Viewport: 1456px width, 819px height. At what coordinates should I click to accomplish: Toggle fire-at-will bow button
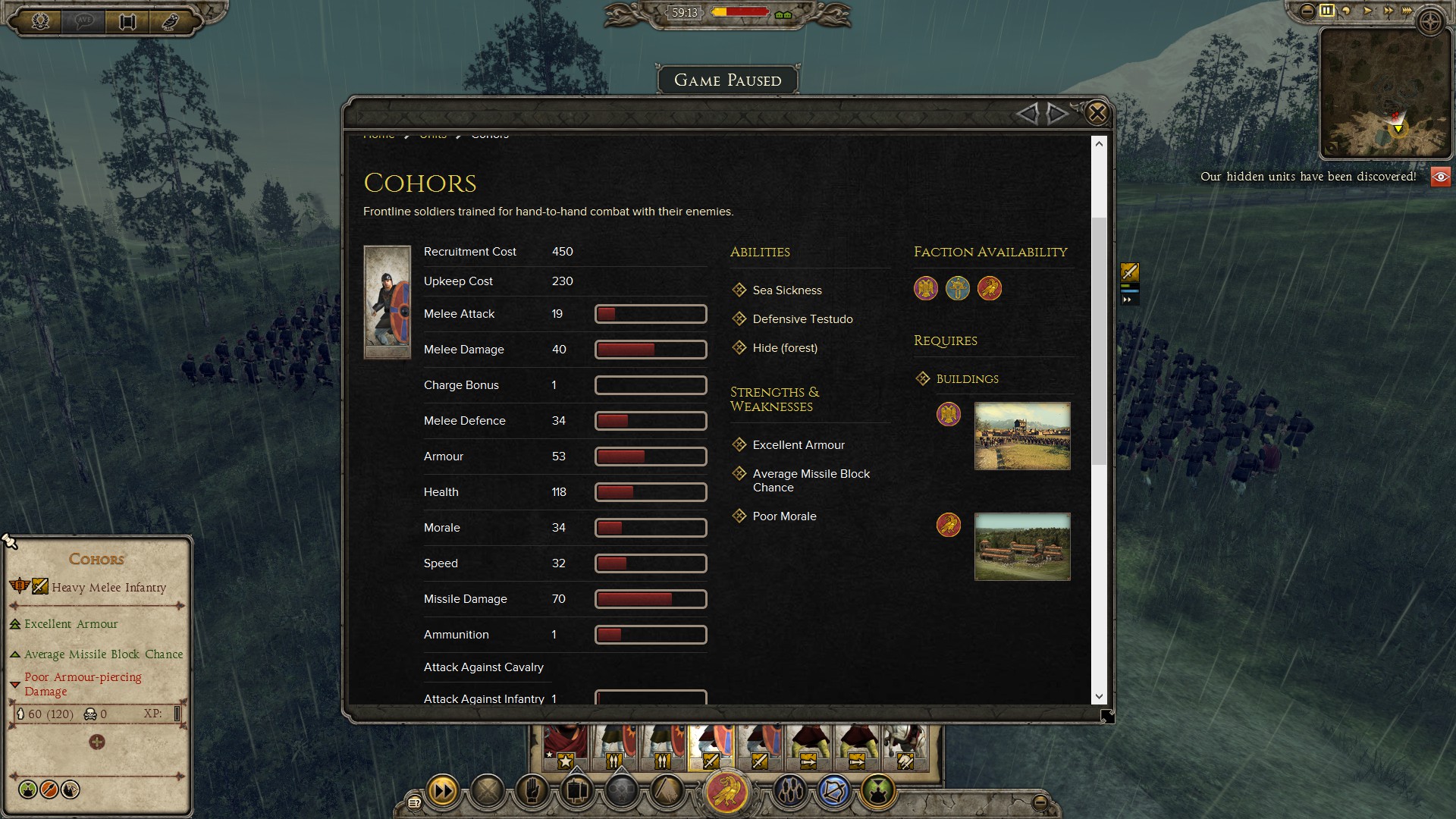pyautogui.click(x=834, y=792)
